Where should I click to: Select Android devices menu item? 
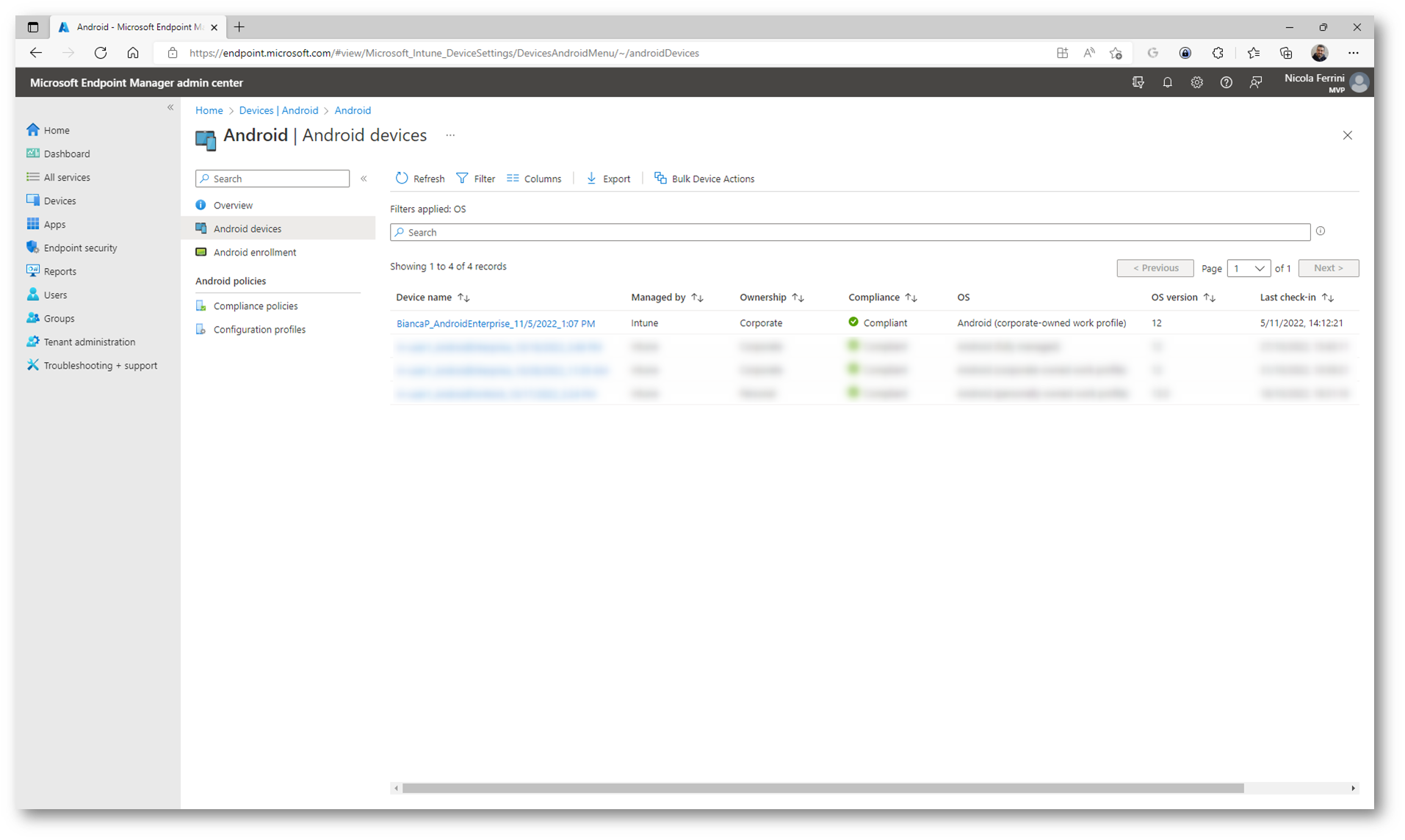coord(278,228)
